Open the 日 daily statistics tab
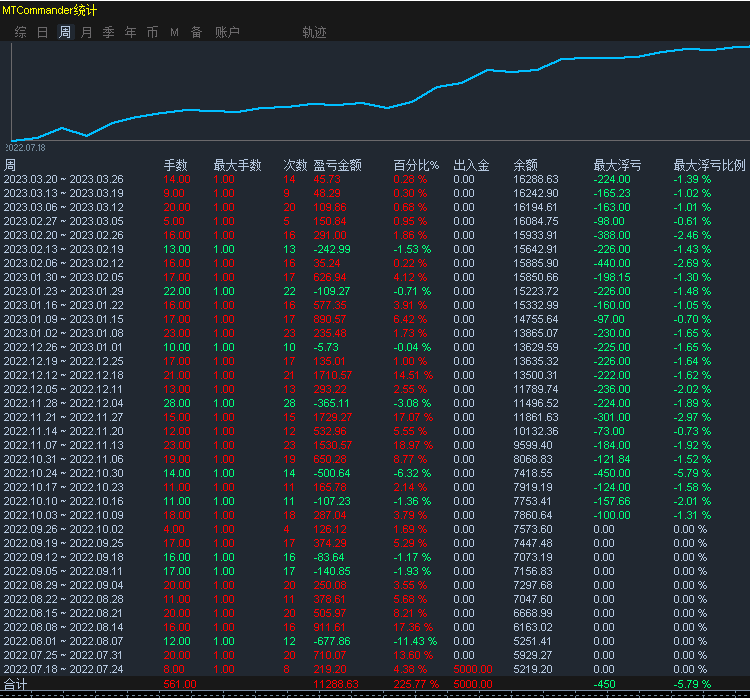The image size is (750, 699). click(43, 32)
